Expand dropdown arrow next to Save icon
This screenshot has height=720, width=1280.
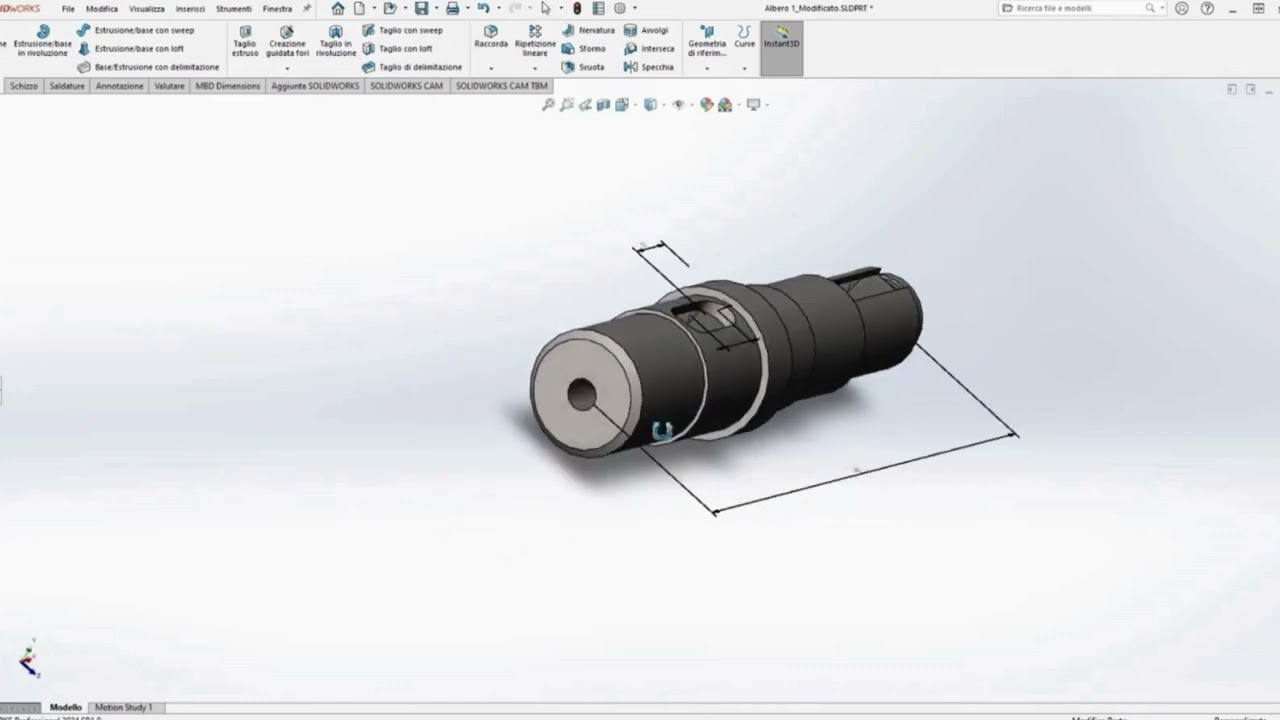point(436,8)
